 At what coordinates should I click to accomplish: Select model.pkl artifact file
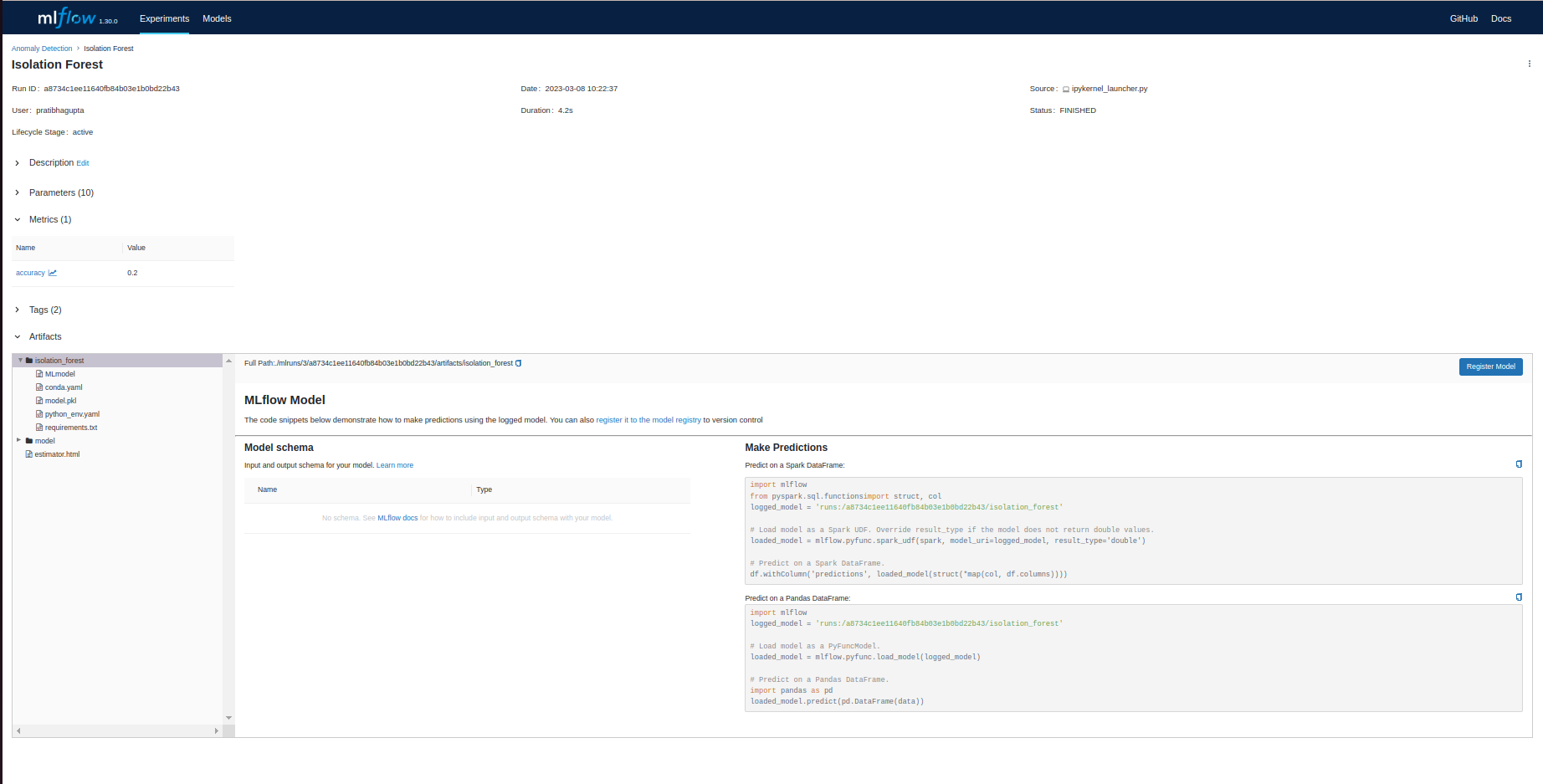coord(60,401)
